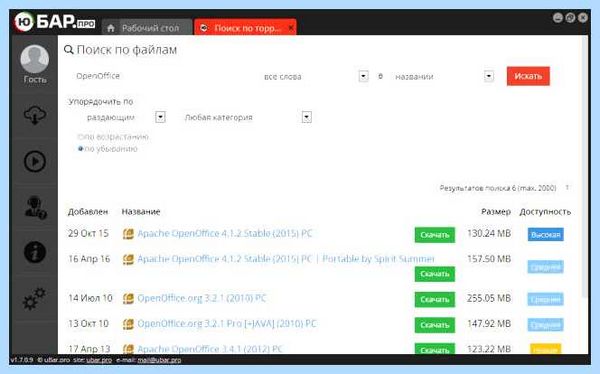The height and width of the screenshot is (374, 600).
Task: Switch to the Поиск по торр... tab
Action: [x=245, y=28]
